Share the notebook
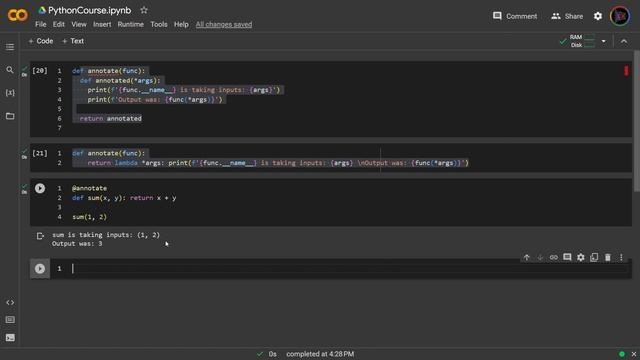The height and width of the screenshot is (360, 640). 567,16
